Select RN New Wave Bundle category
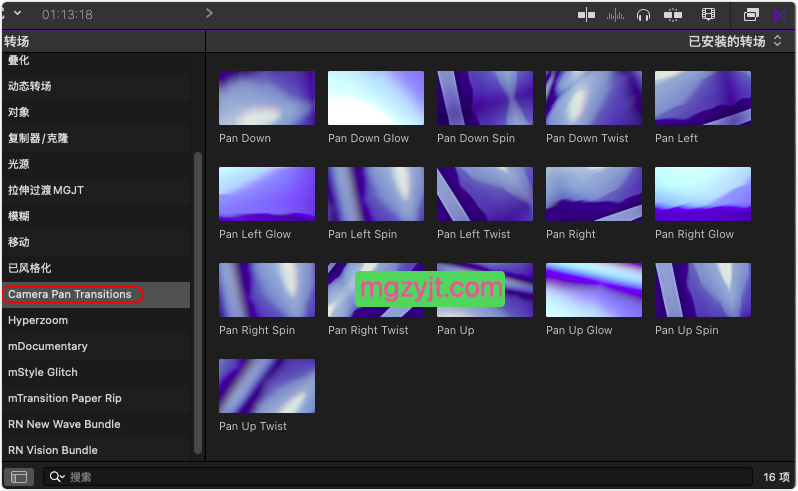The height and width of the screenshot is (491, 798). (96, 424)
